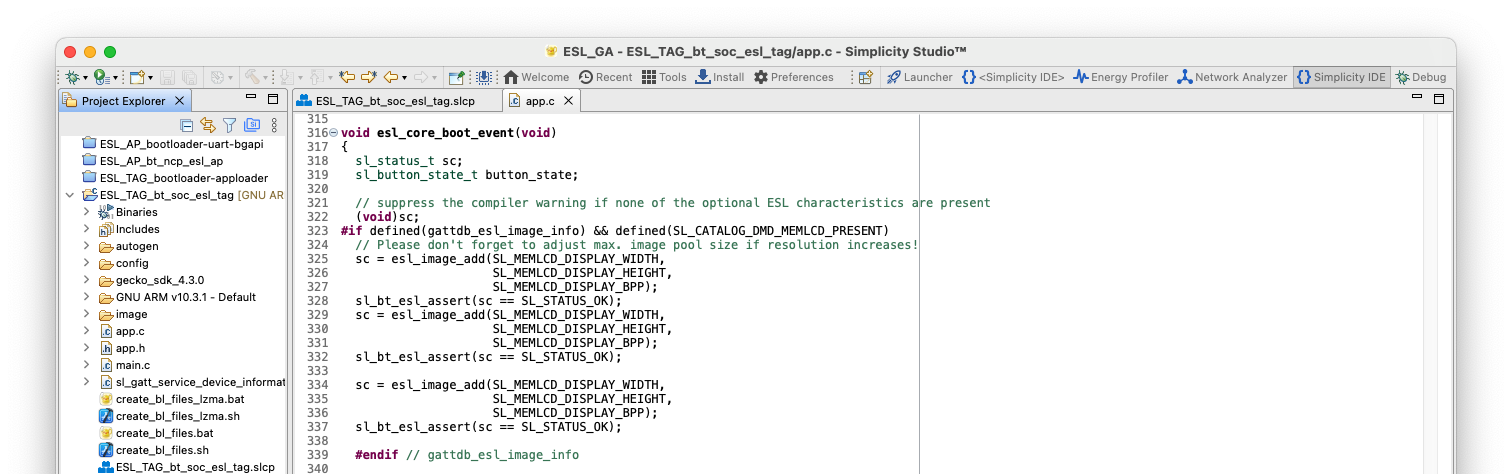This screenshot has height=474, width=1512.
Task: Fold the esl_core_boot_event function at line 316
Action: pos(333,133)
